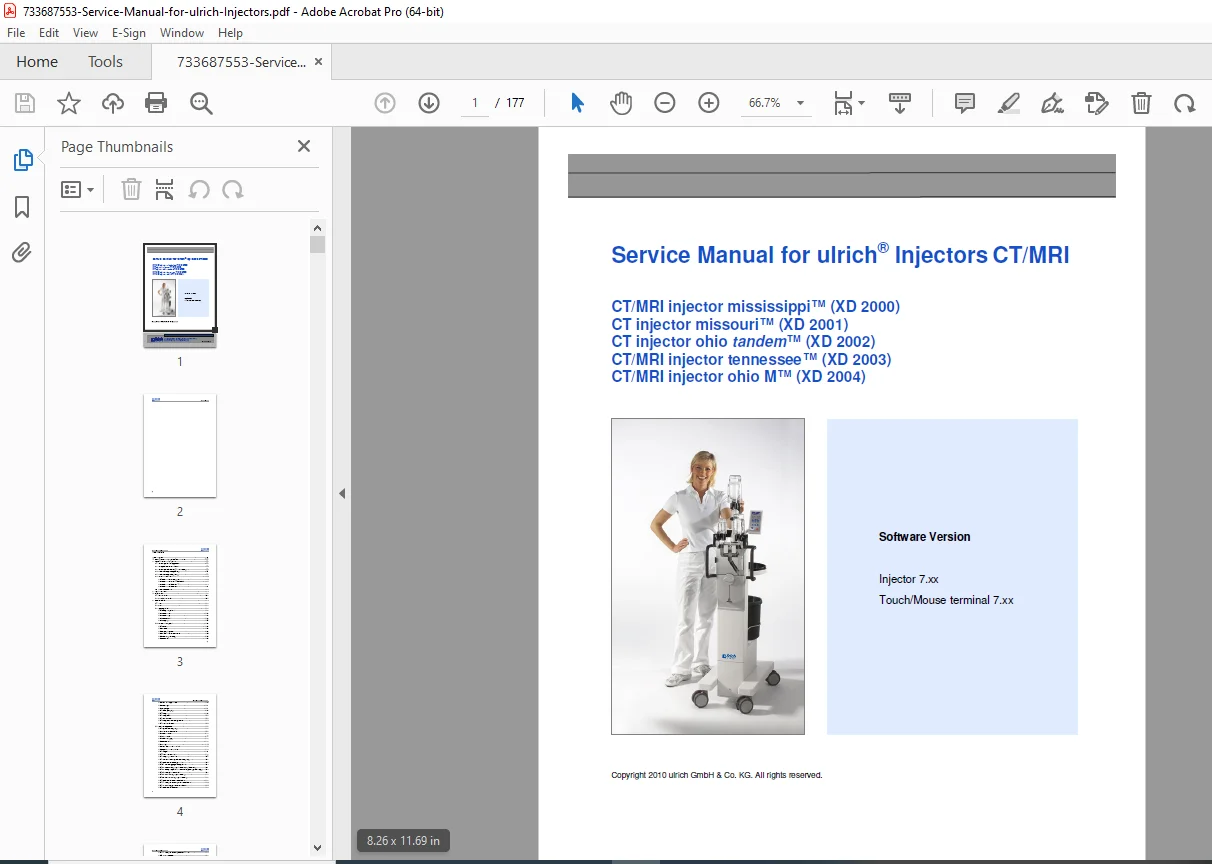
Task: Select page 3 thumbnail
Action: 180,595
